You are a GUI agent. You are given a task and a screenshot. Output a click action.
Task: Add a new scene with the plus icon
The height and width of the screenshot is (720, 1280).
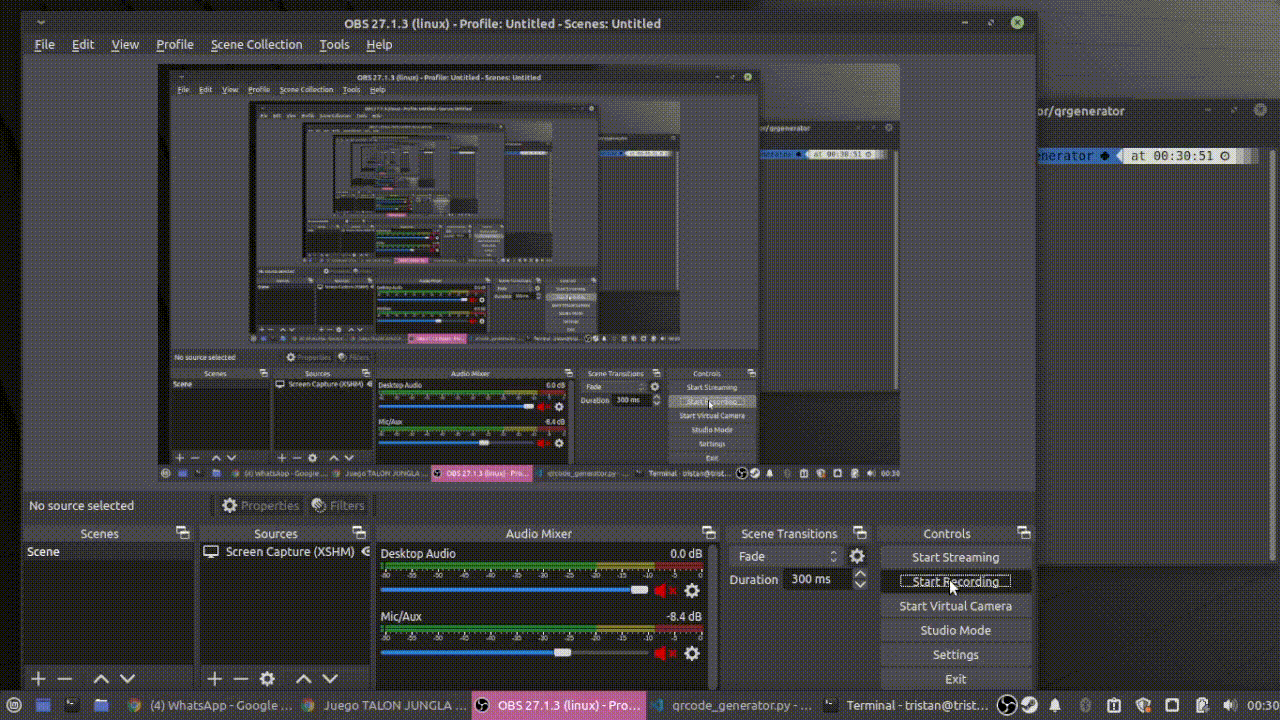coord(38,679)
